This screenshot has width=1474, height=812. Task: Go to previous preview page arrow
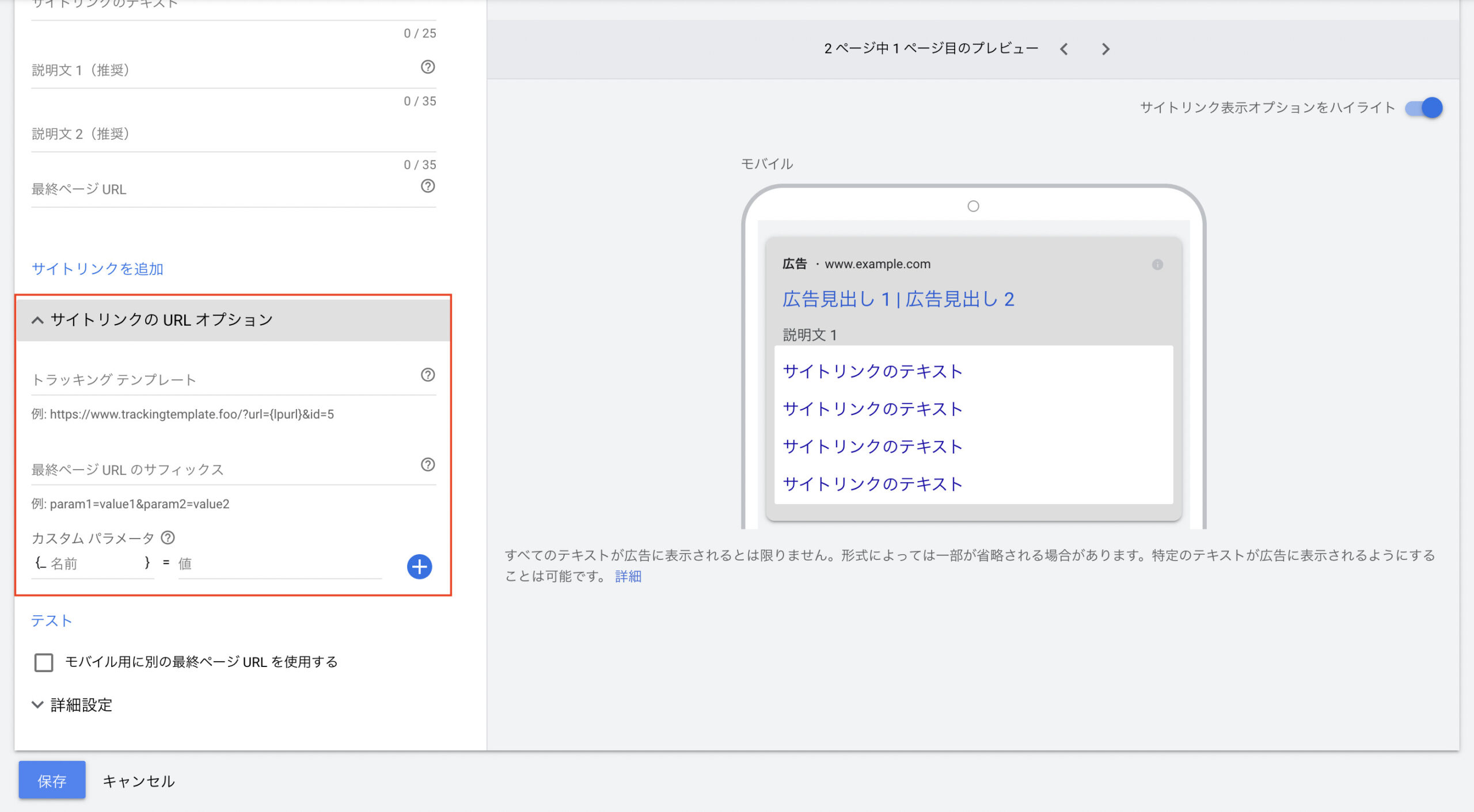(1064, 49)
